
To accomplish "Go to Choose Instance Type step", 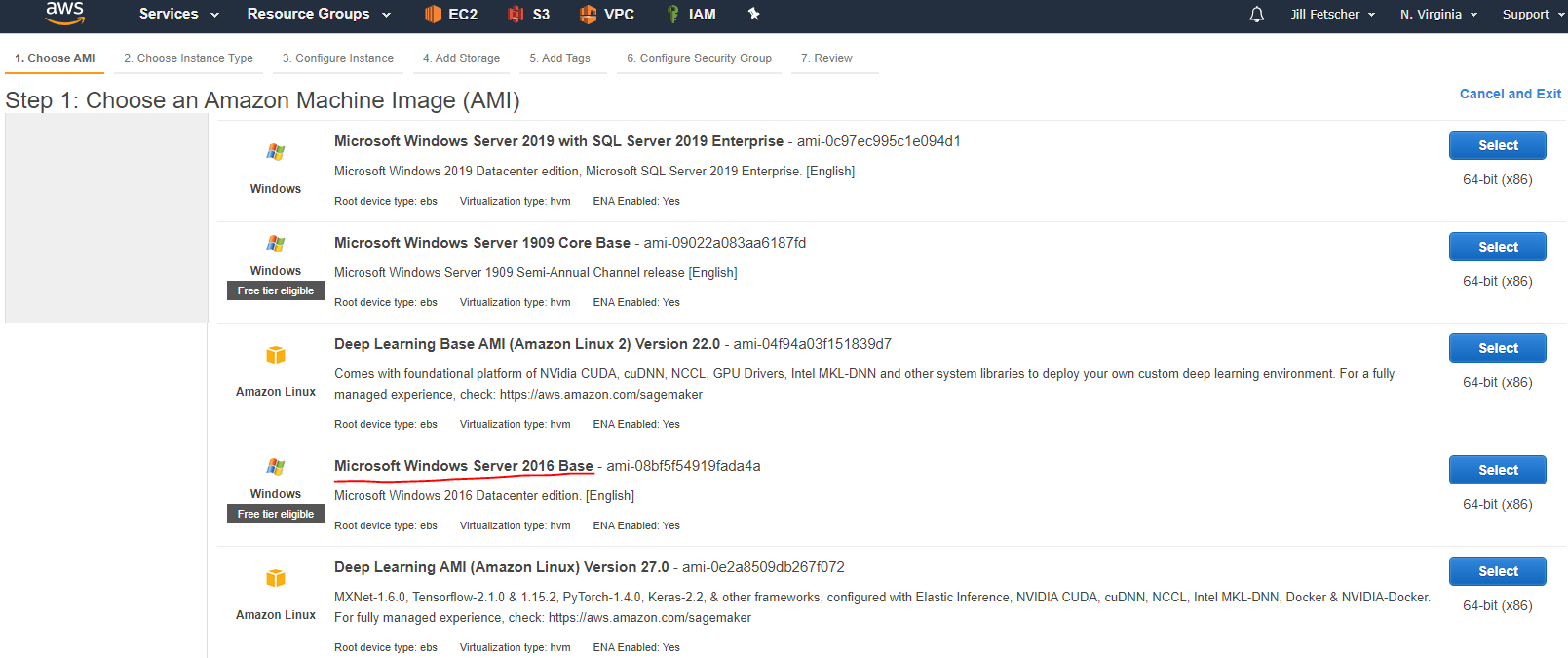I will [x=188, y=58].
